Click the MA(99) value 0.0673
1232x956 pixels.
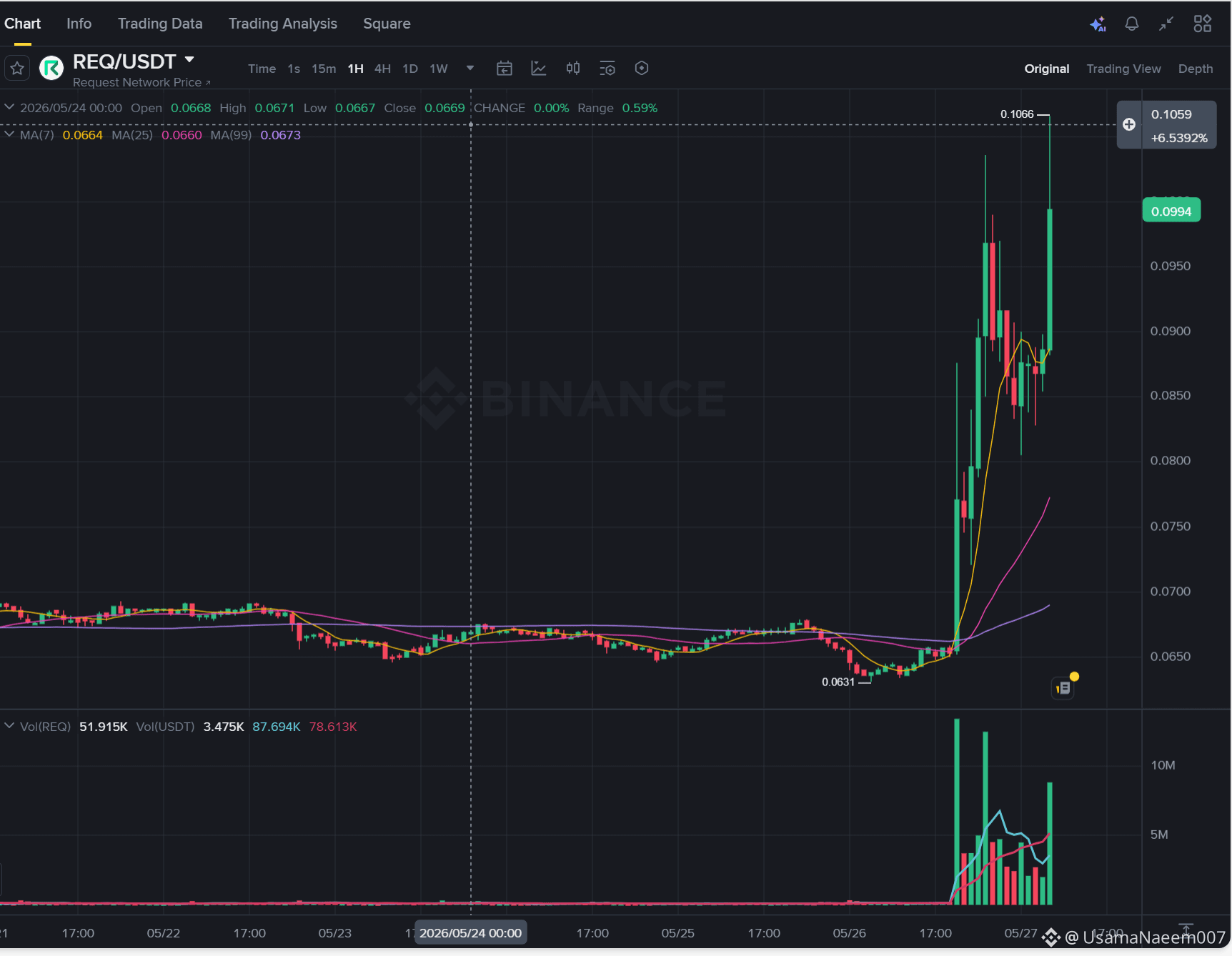point(280,135)
